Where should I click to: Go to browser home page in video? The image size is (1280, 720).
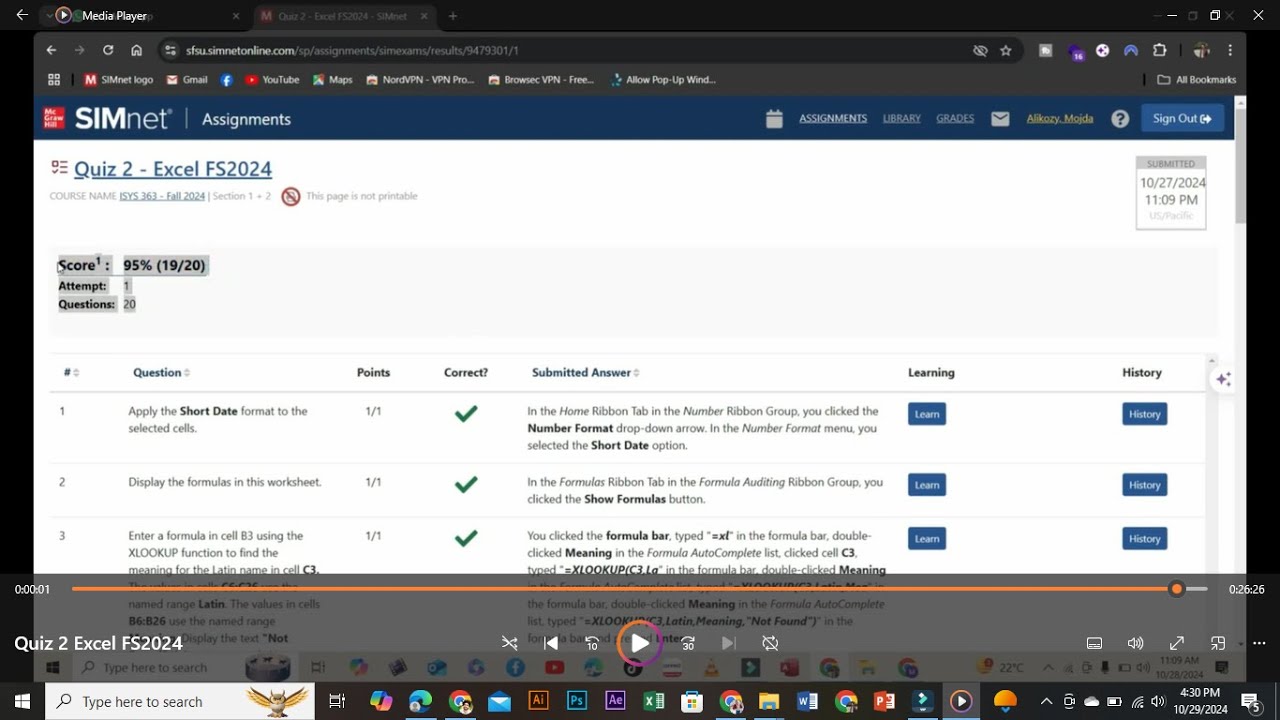pos(137,50)
